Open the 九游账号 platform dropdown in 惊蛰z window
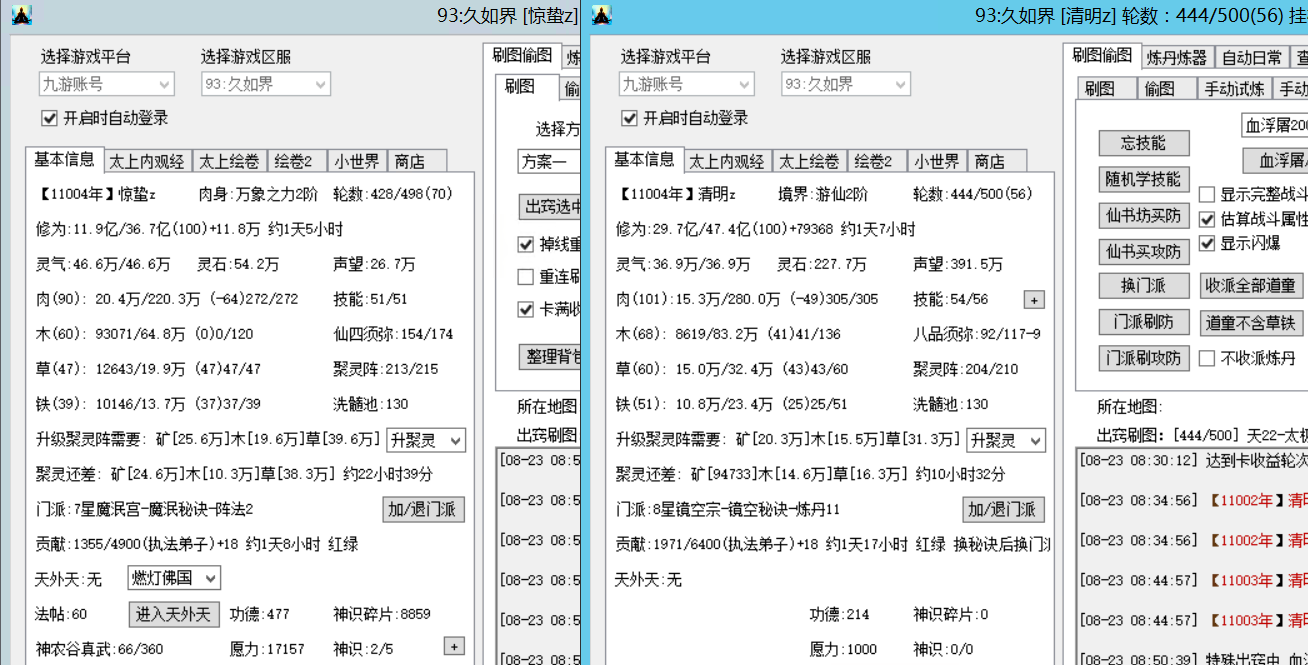 click(107, 85)
